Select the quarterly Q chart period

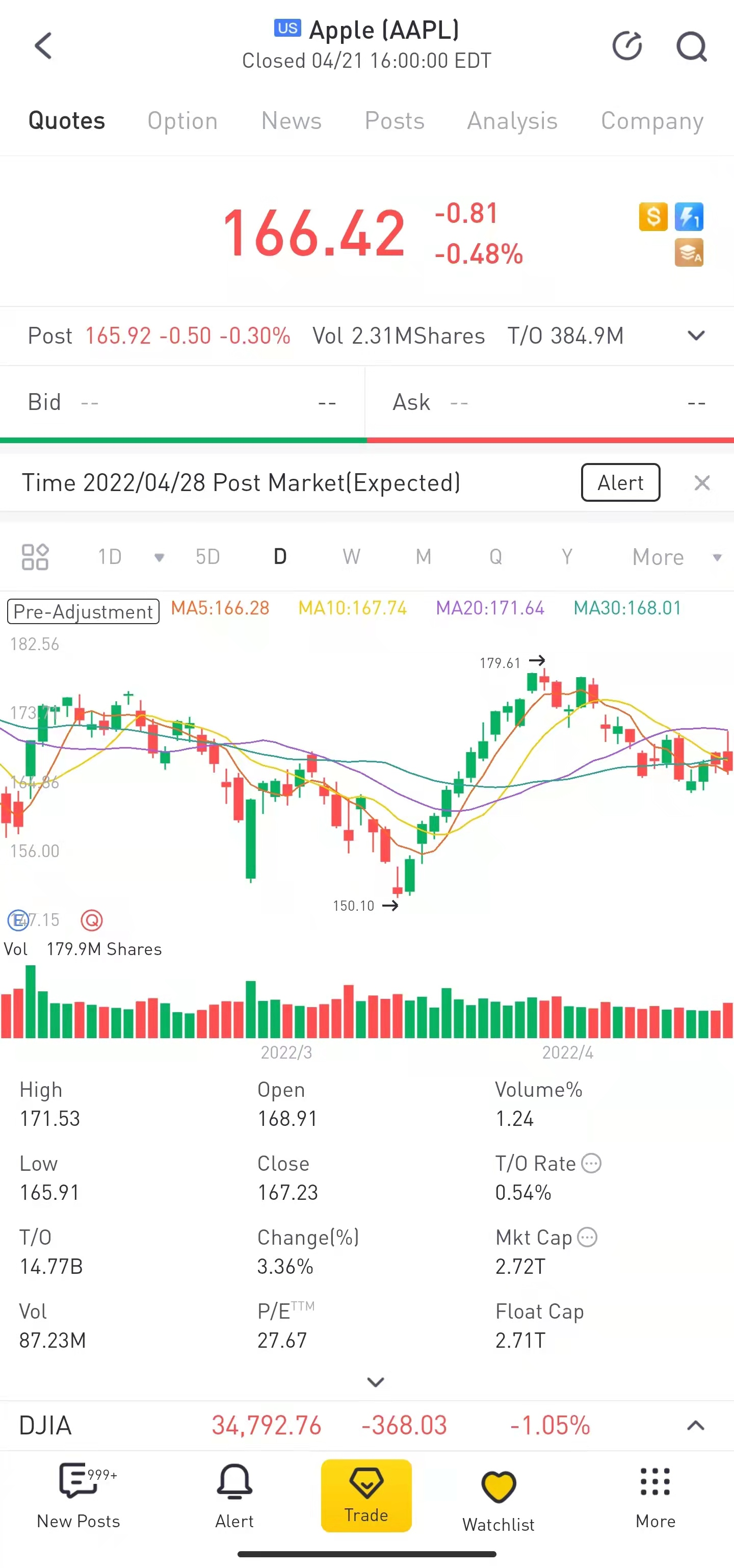click(495, 556)
